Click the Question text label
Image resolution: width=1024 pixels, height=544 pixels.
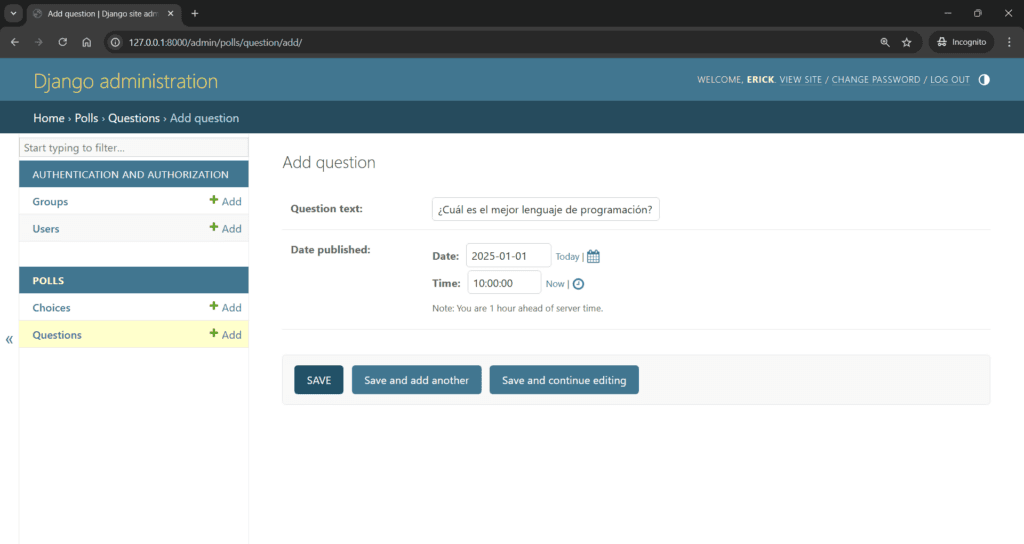pos(327,209)
